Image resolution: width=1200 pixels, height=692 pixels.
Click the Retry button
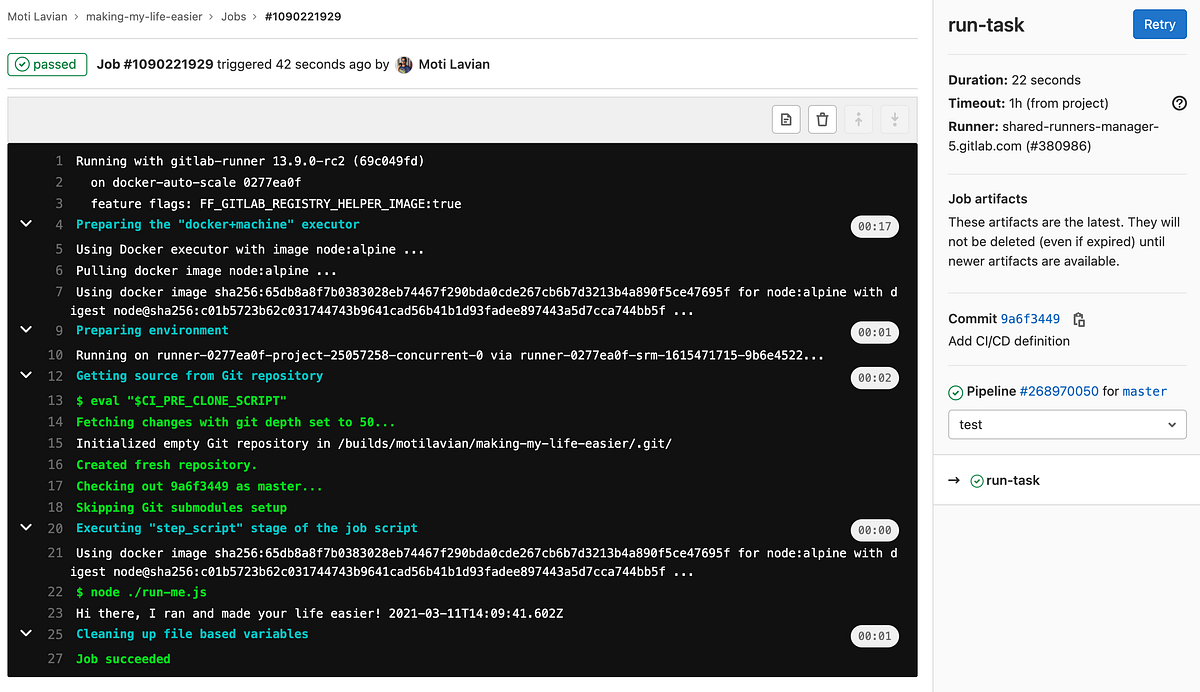1159,24
